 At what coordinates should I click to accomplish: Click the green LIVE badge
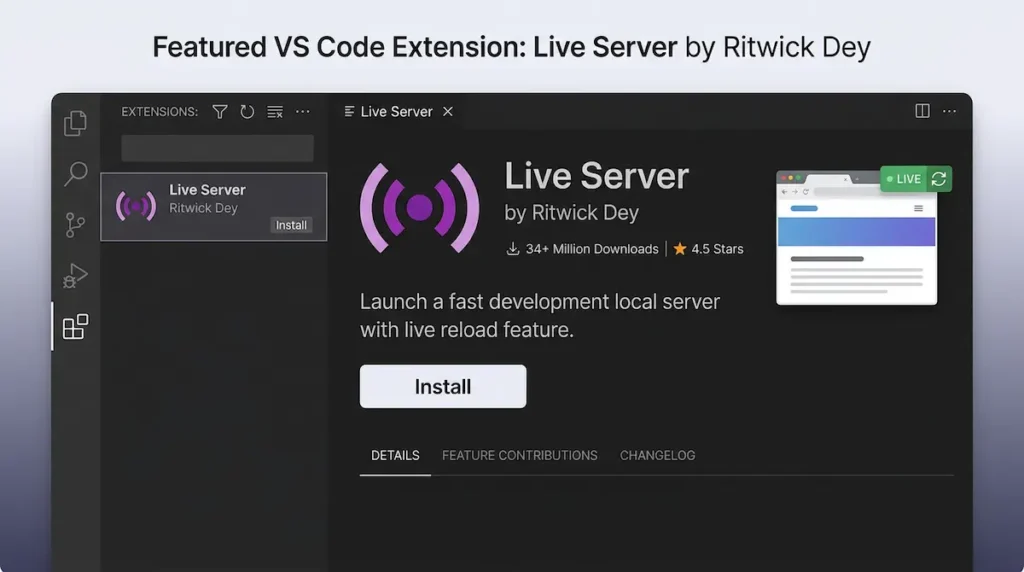904,179
